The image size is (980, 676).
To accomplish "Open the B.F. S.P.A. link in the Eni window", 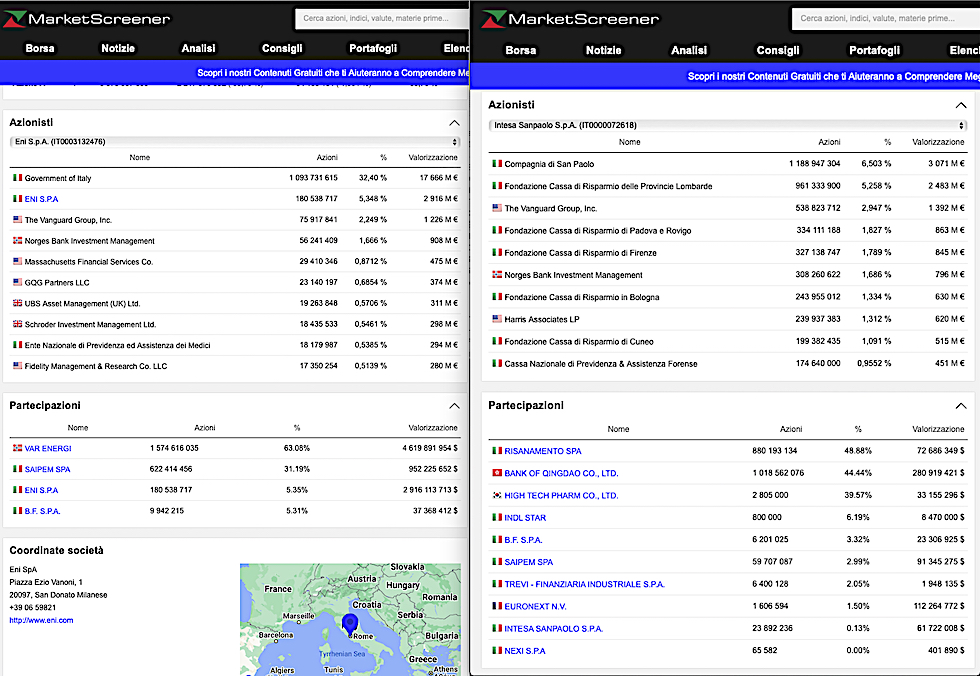I will 42,511.
